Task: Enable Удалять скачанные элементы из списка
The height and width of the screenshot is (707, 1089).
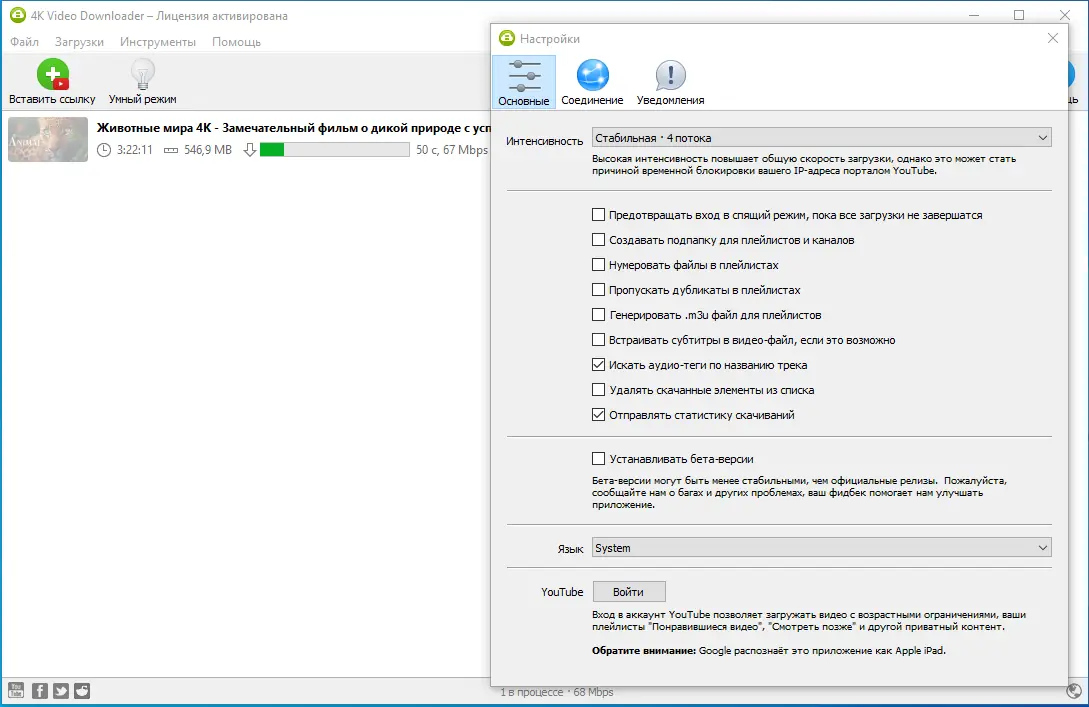Action: pos(598,390)
